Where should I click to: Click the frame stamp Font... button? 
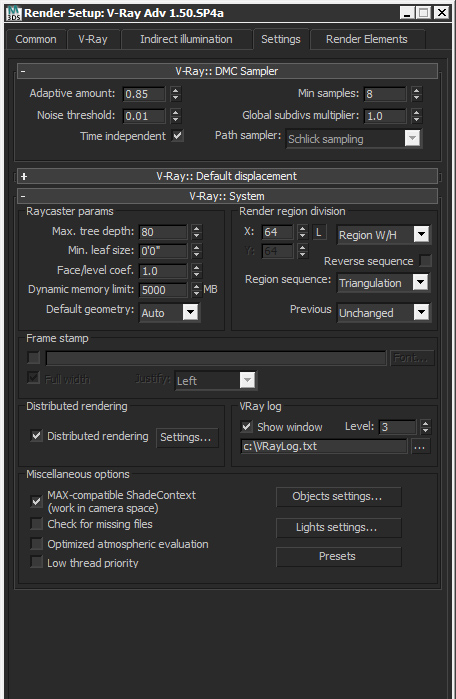412,358
